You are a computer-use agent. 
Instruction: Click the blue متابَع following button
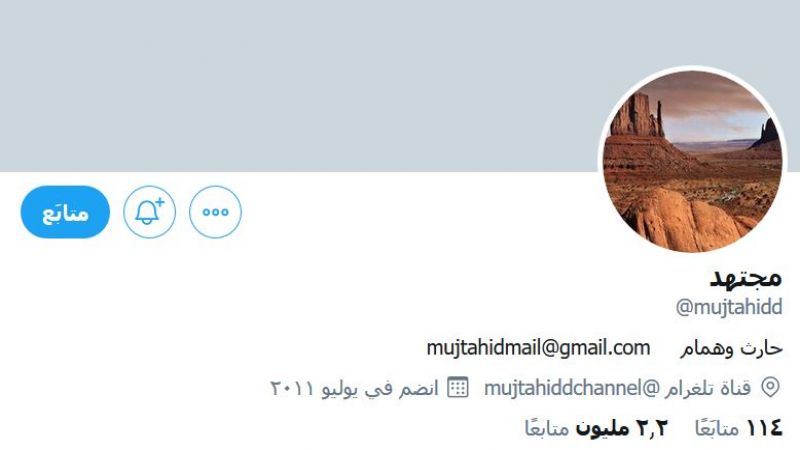(65, 212)
